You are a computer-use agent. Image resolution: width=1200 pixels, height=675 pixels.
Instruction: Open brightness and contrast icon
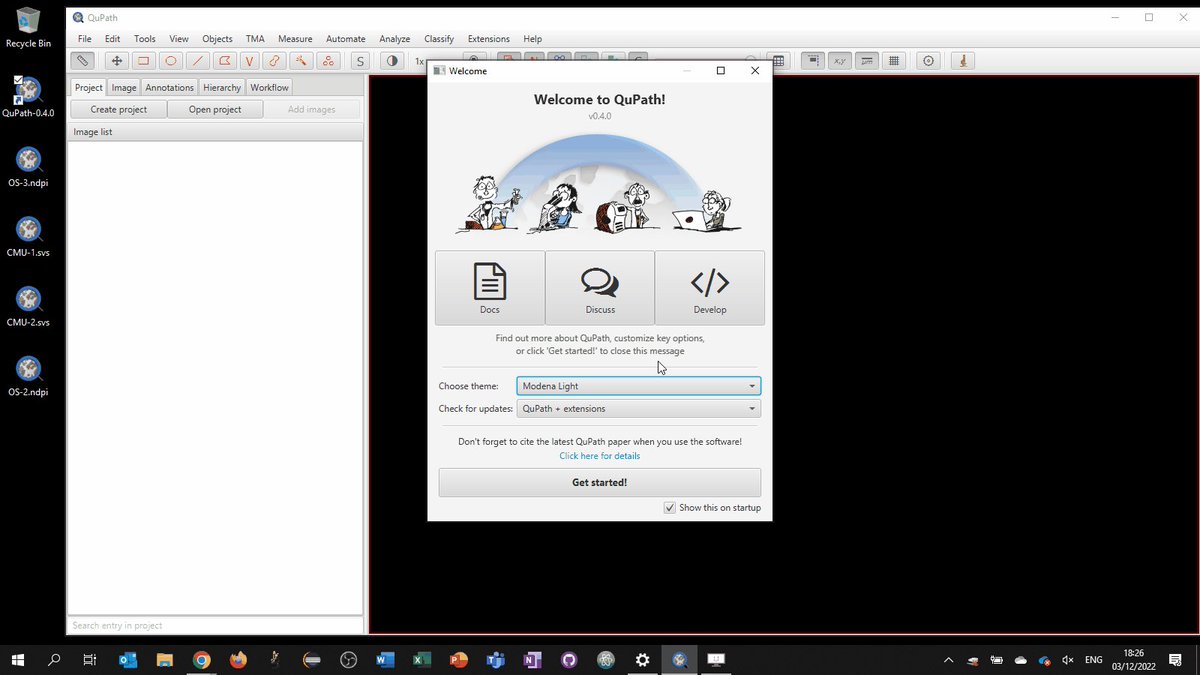(x=392, y=61)
